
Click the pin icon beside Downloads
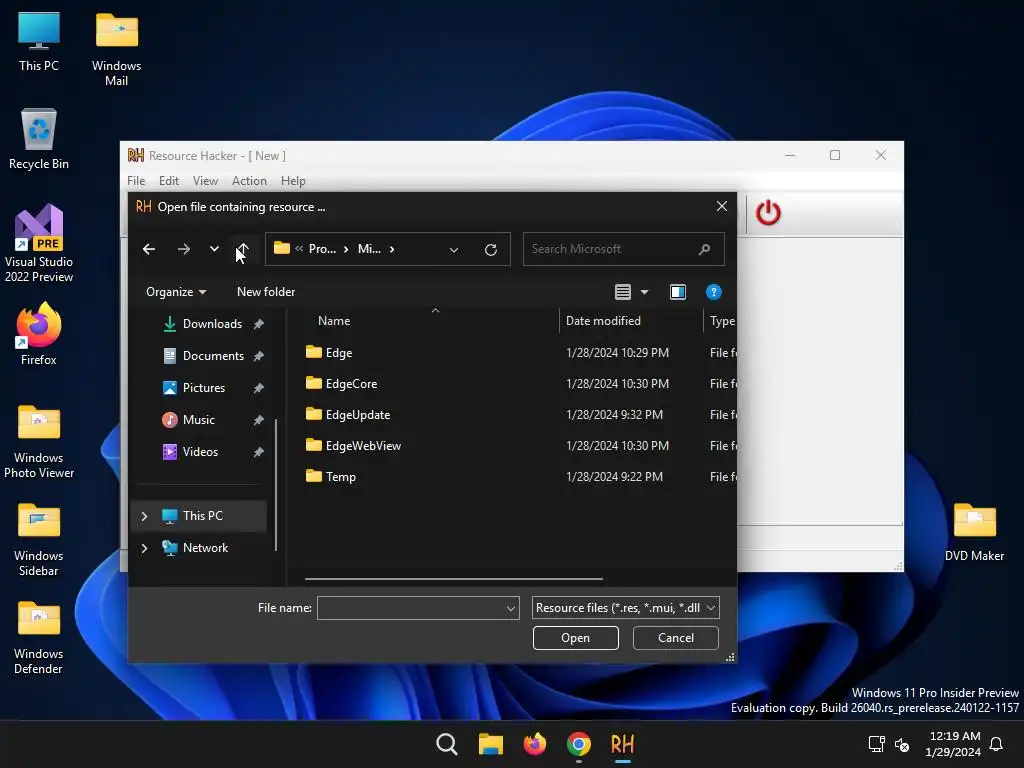click(x=259, y=324)
